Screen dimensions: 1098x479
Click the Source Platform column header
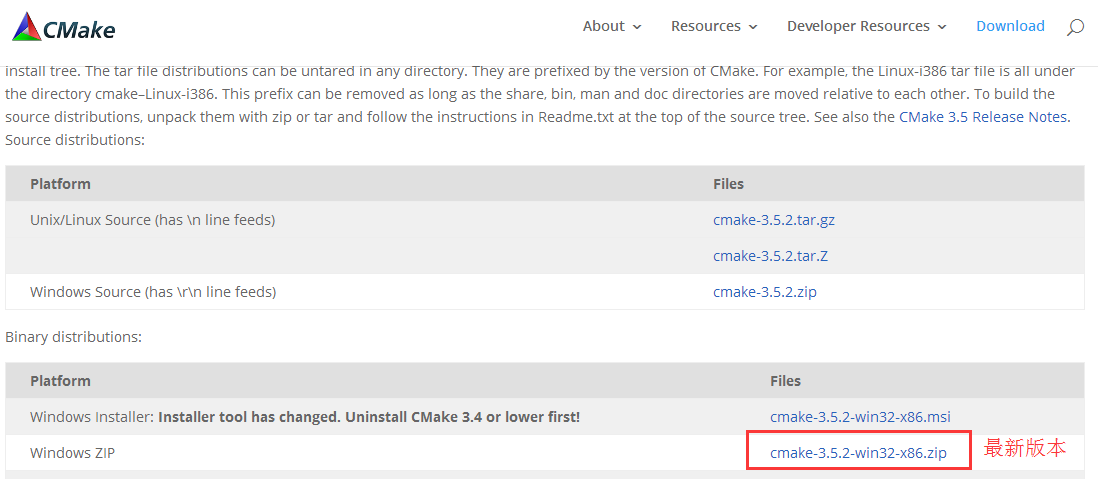click(60, 184)
